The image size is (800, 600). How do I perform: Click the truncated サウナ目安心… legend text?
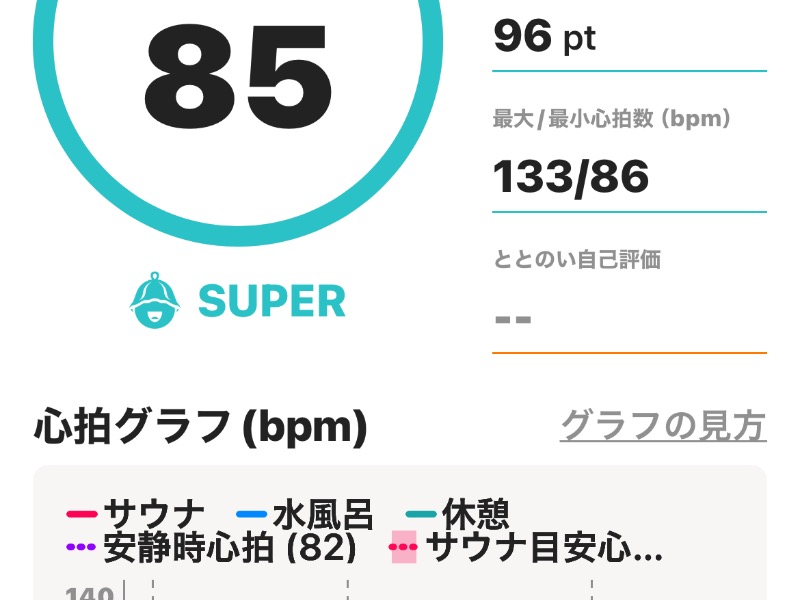pos(544,548)
